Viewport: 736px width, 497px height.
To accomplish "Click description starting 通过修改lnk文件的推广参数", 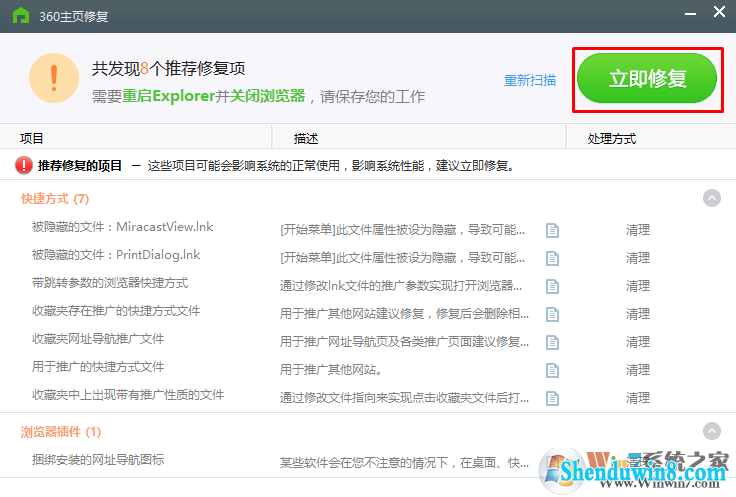I will pos(401,286).
